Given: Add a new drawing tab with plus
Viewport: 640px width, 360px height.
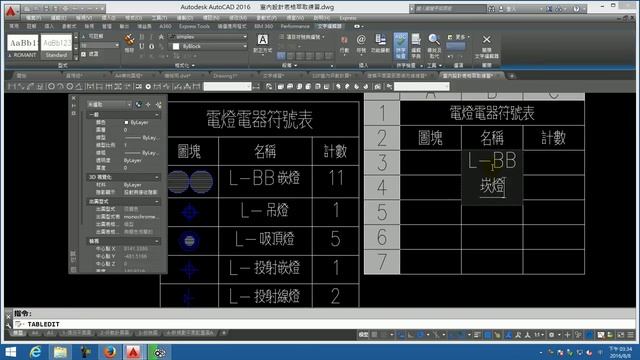Looking at the screenshot, I should 511,76.
